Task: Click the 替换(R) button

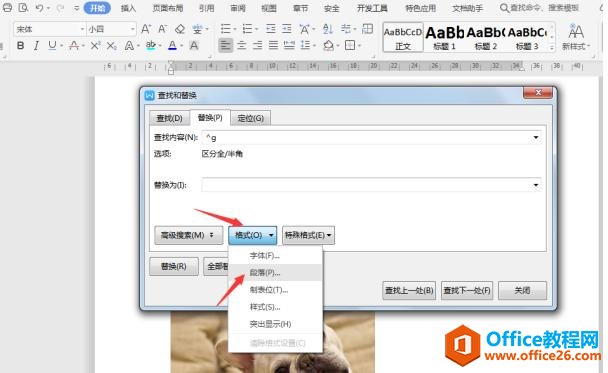Action: tap(174, 267)
